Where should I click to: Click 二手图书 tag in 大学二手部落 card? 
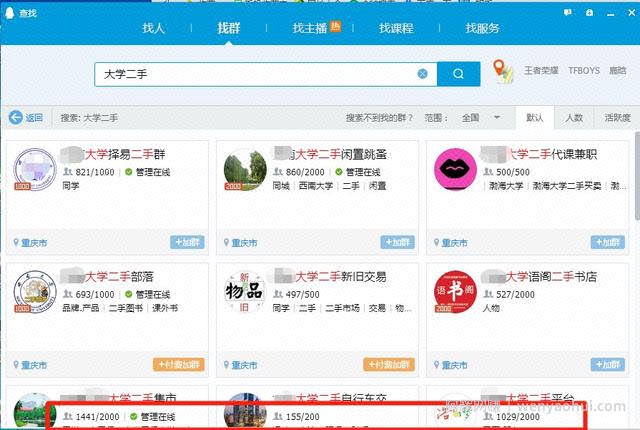[x=126, y=308]
